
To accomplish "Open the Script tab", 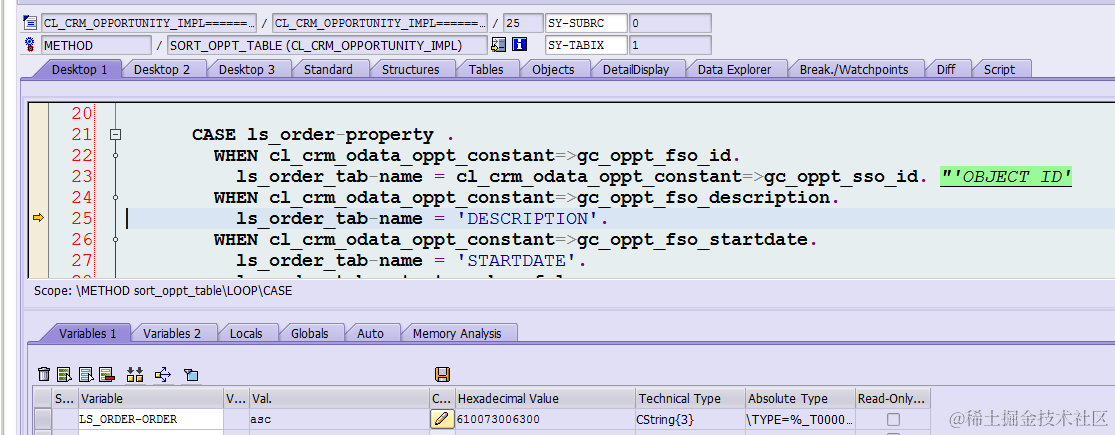I will pyautogui.click(x=999, y=69).
